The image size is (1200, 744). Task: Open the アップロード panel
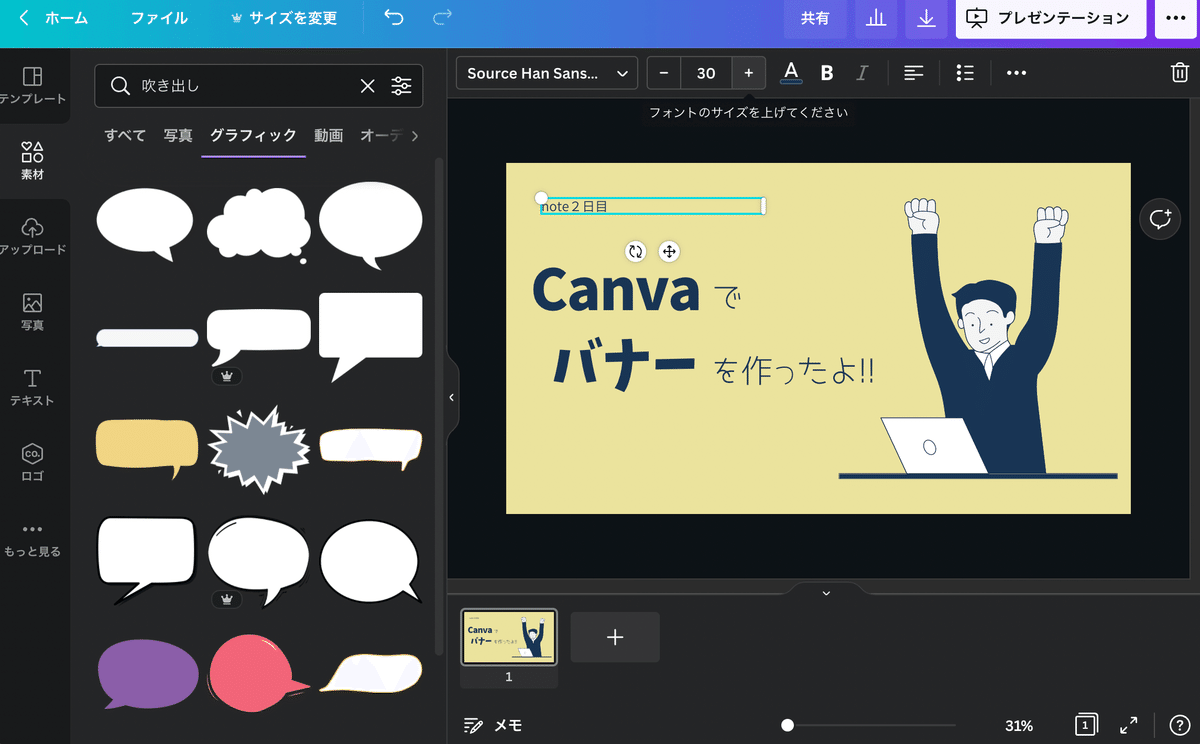tap(33, 236)
